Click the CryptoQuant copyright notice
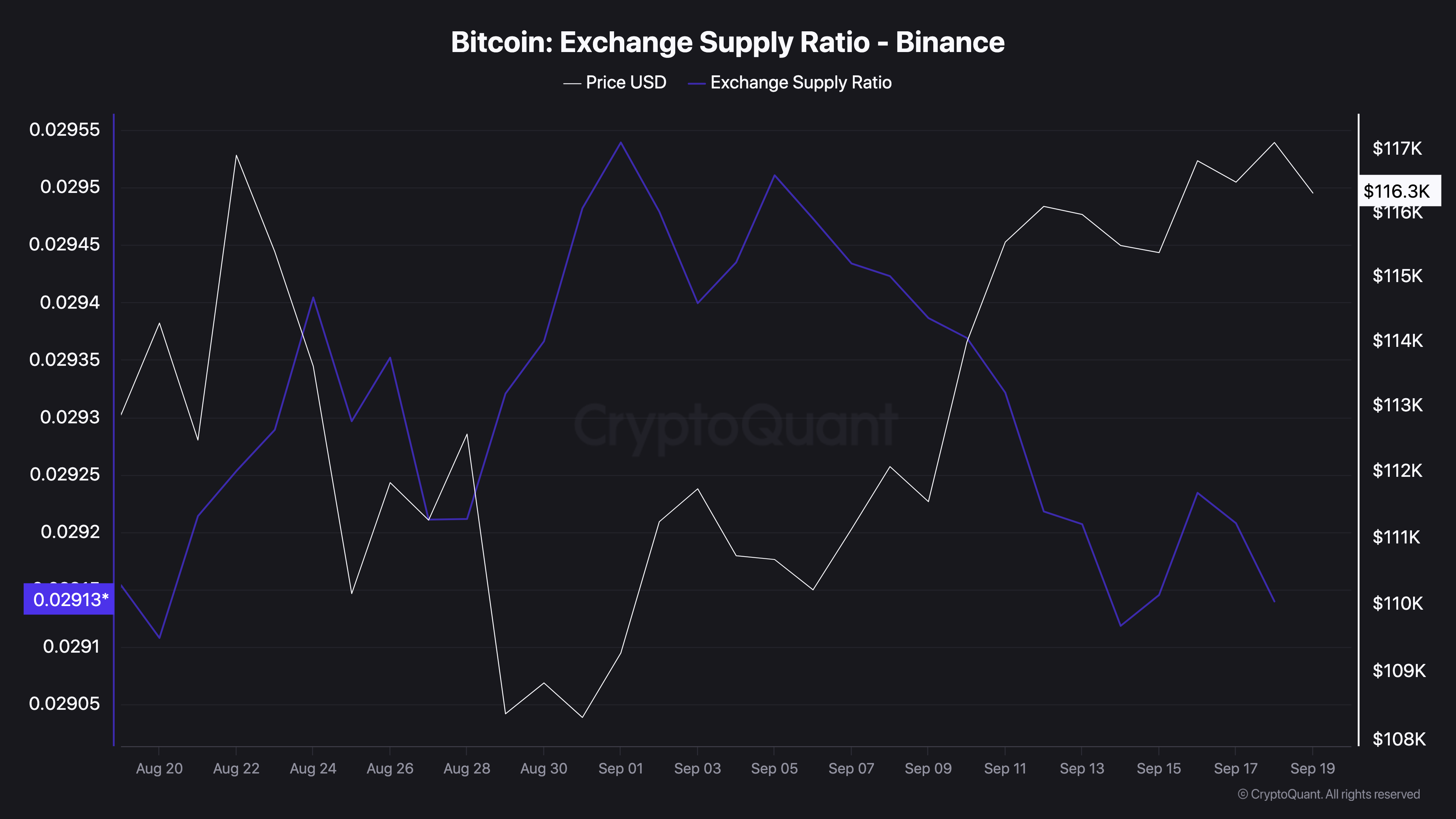This screenshot has width=1456, height=819. pyautogui.click(x=1328, y=794)
